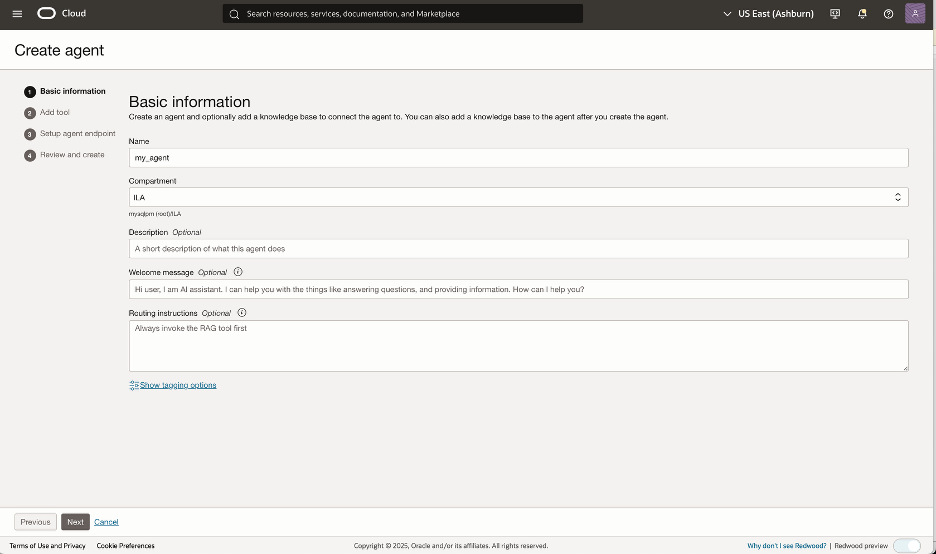Click step 3 circle icon
The image size is (936, 554).
pos(30,134)
